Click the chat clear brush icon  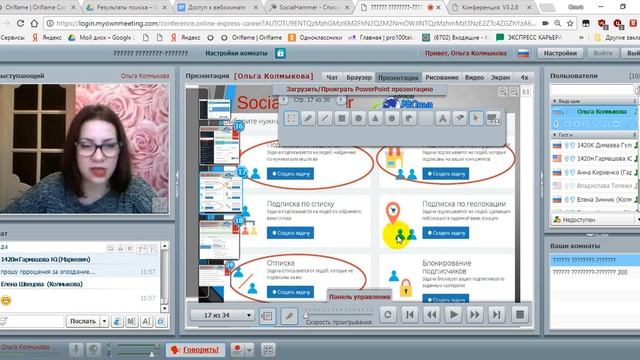pyautogui.click(x=117, y=322)
